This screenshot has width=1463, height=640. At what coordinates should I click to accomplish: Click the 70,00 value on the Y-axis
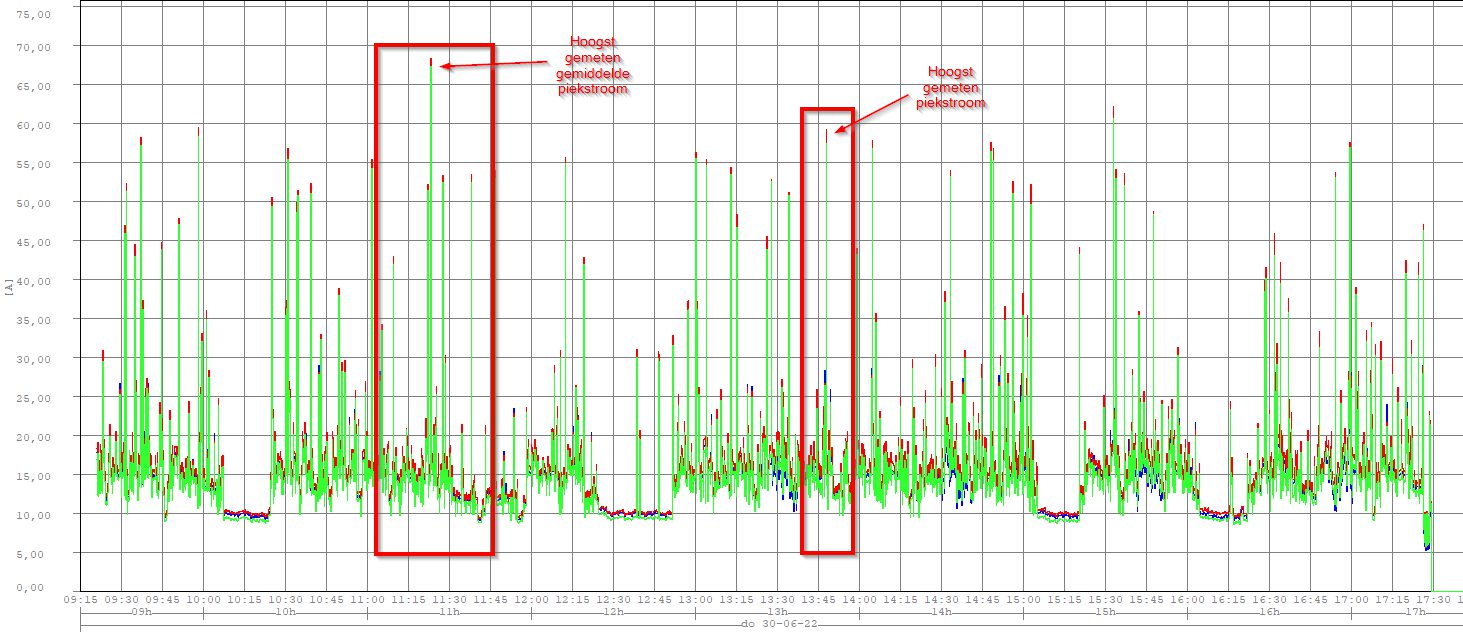click(x=38, y=47)
